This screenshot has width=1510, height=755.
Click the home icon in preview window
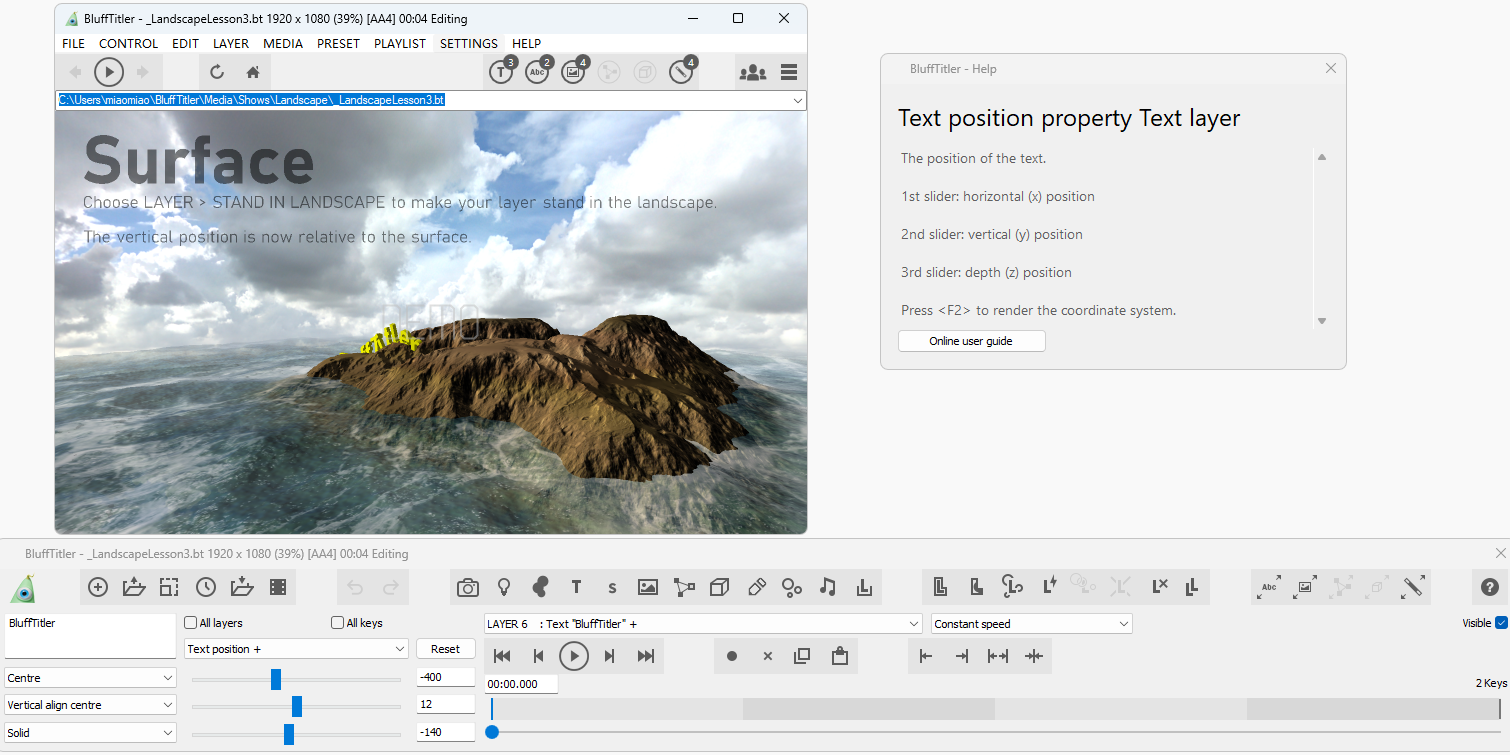click(x=253, y=72)
